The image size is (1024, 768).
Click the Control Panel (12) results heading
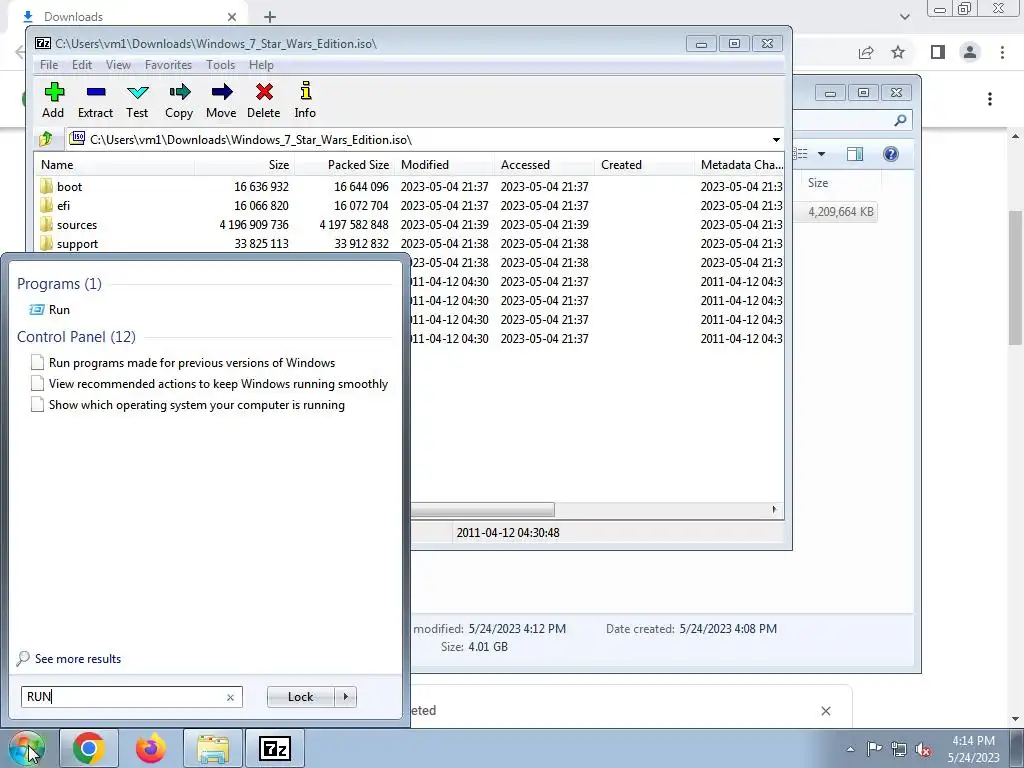tap(76, 337)
